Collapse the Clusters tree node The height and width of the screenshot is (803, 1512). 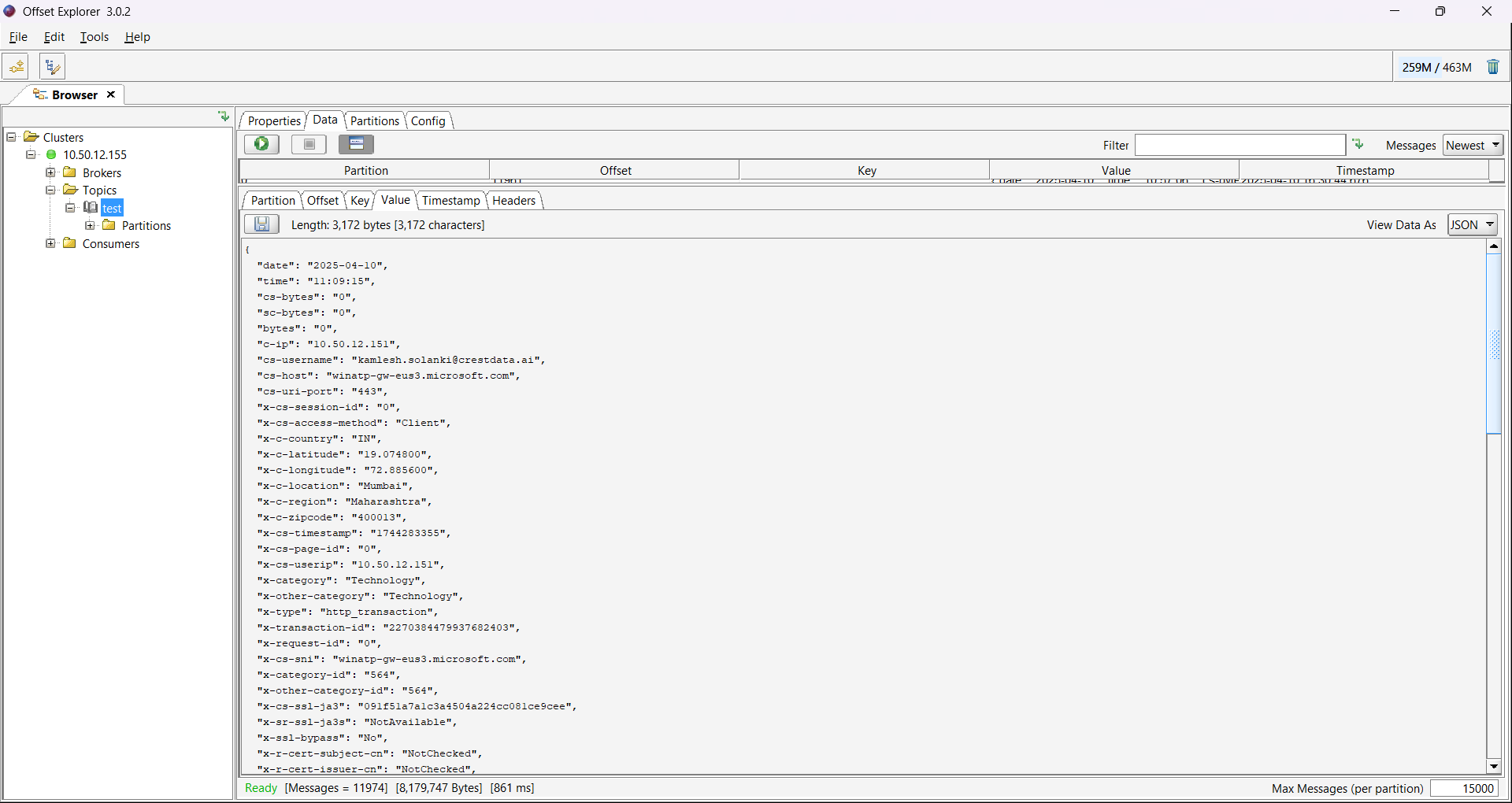(x=11, y=137)
